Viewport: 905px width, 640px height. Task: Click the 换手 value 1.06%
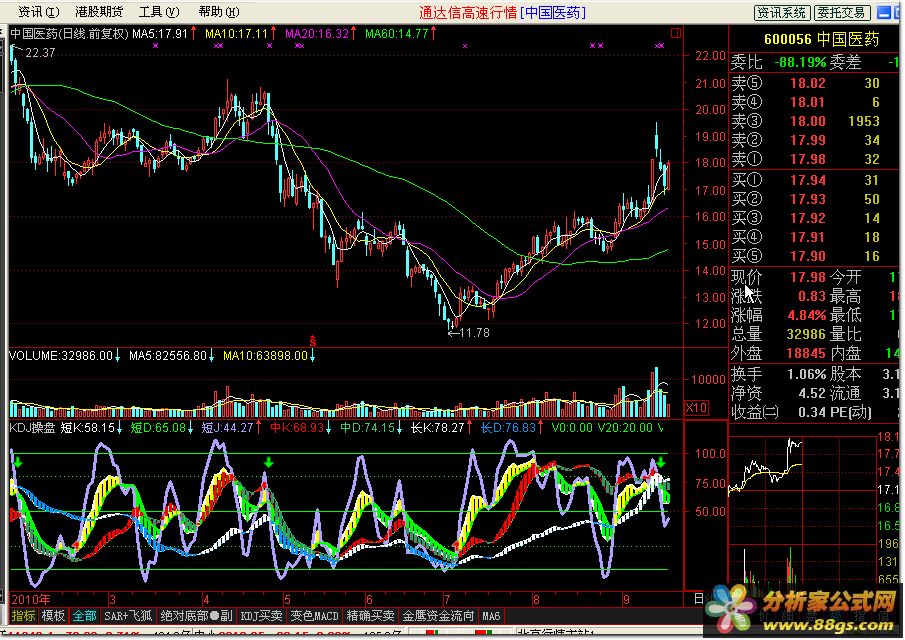pos(807,374)
